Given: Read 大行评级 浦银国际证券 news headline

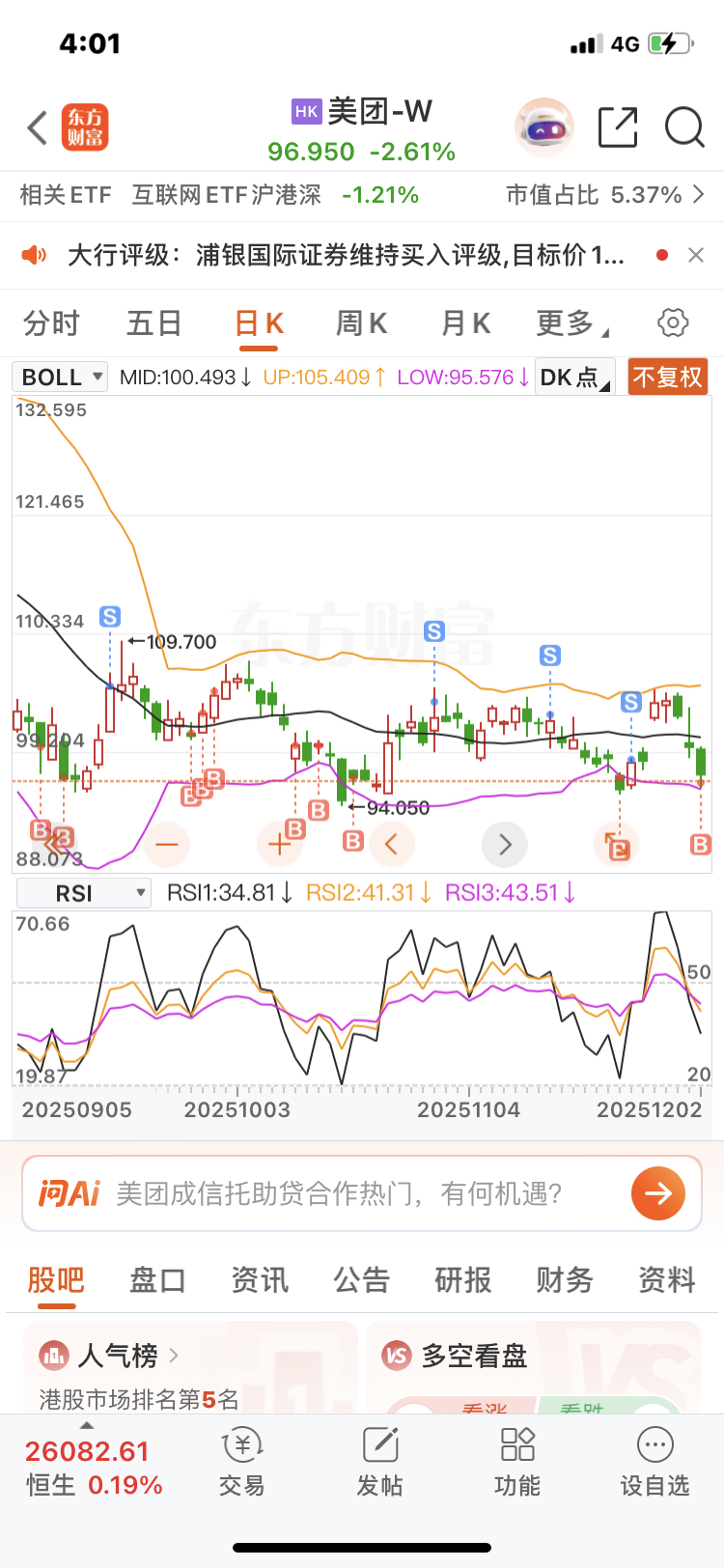Looking at the screenshot, I should click(346, 255).
